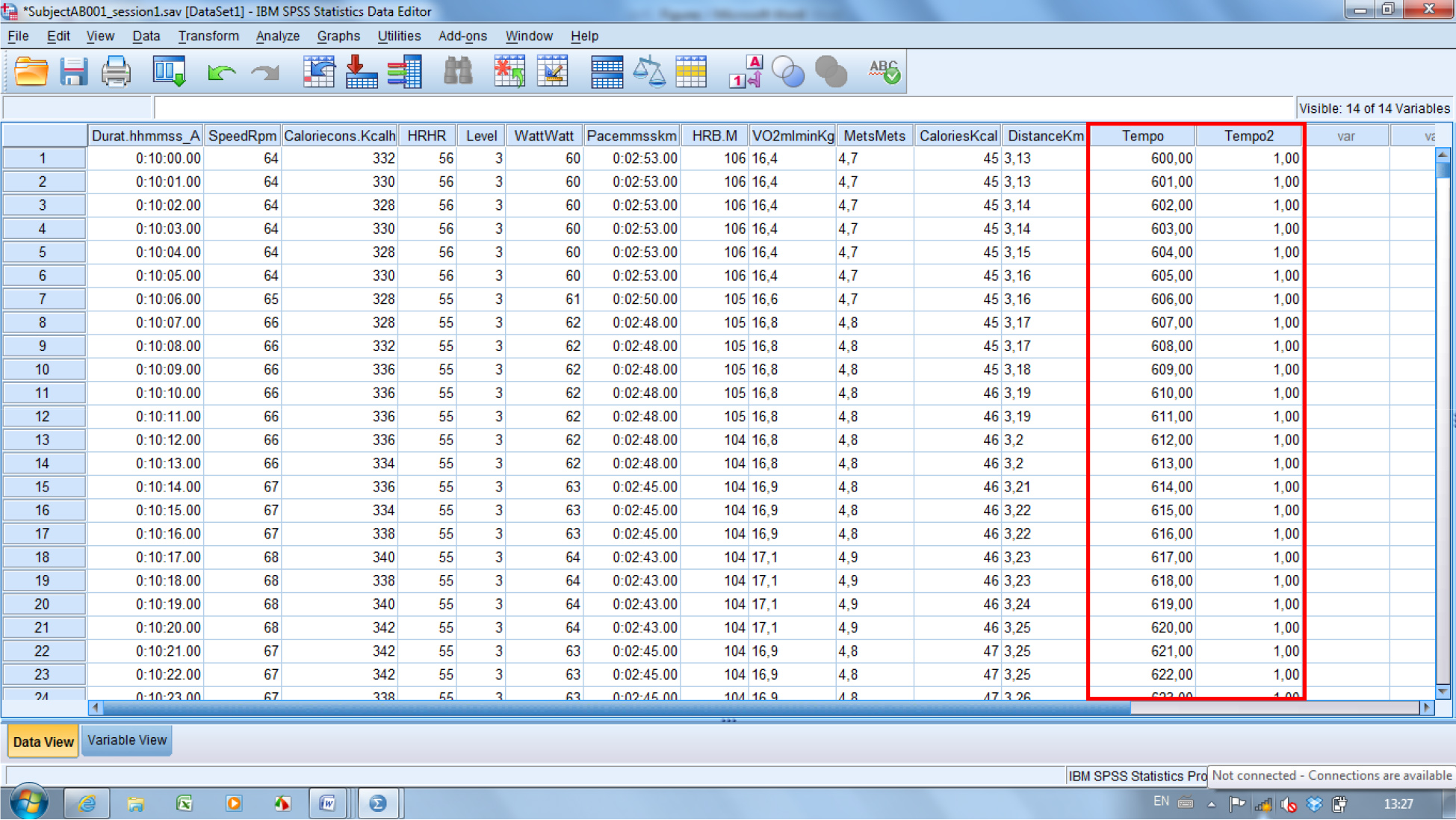Run Spell Check ABC icon
Image resolution: width=1456 pixels, height=820 pixels.
coord(885,72)
